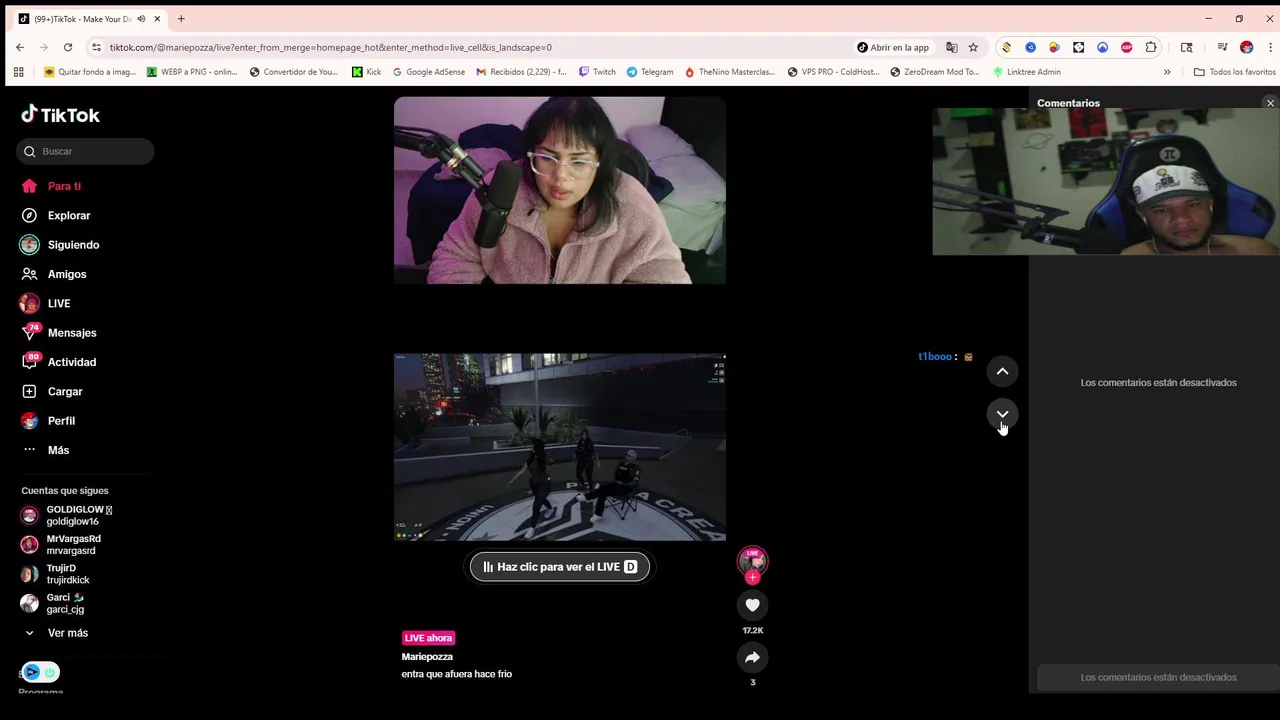Open Chrome profile avatar
1280x720 pixels.
pos(1246,47)
